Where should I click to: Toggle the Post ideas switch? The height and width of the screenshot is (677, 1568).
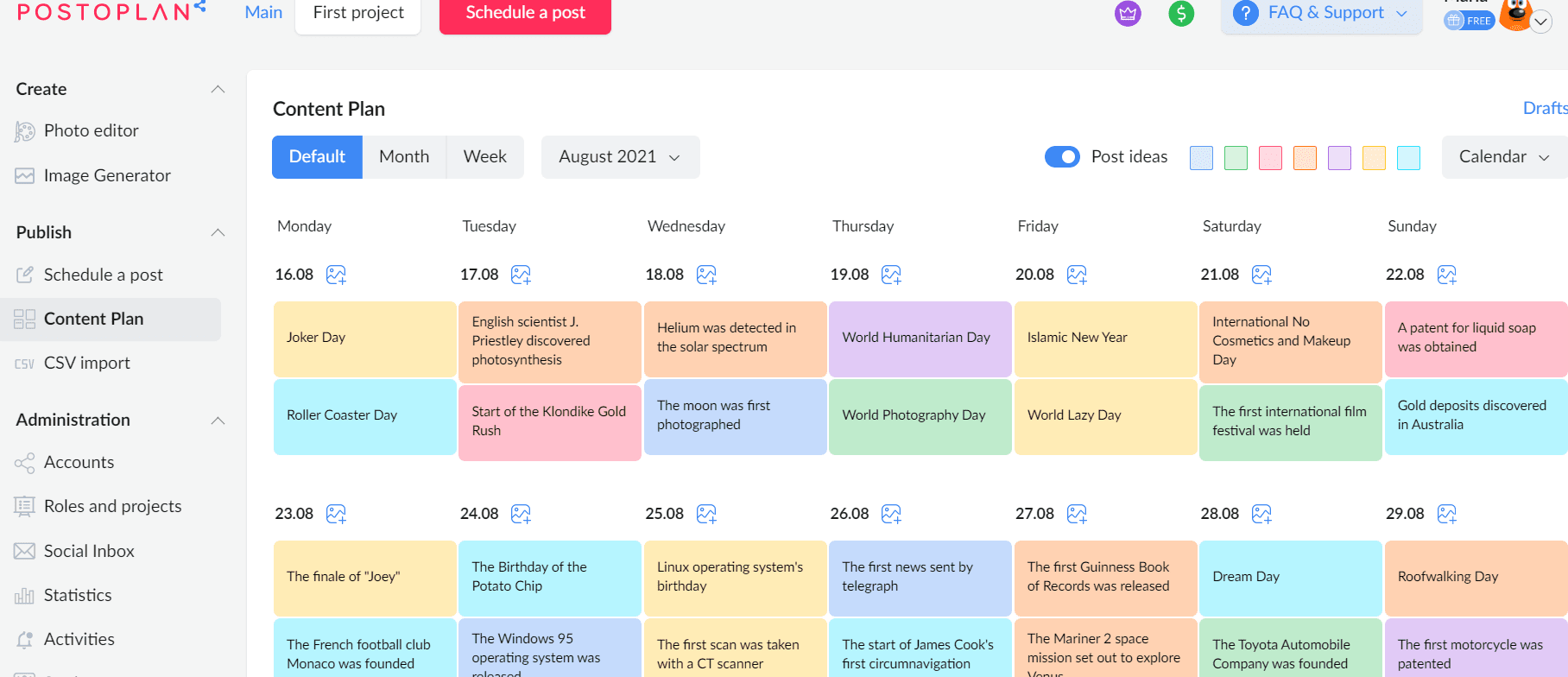pyautogui.click(x=1062, y=156)
